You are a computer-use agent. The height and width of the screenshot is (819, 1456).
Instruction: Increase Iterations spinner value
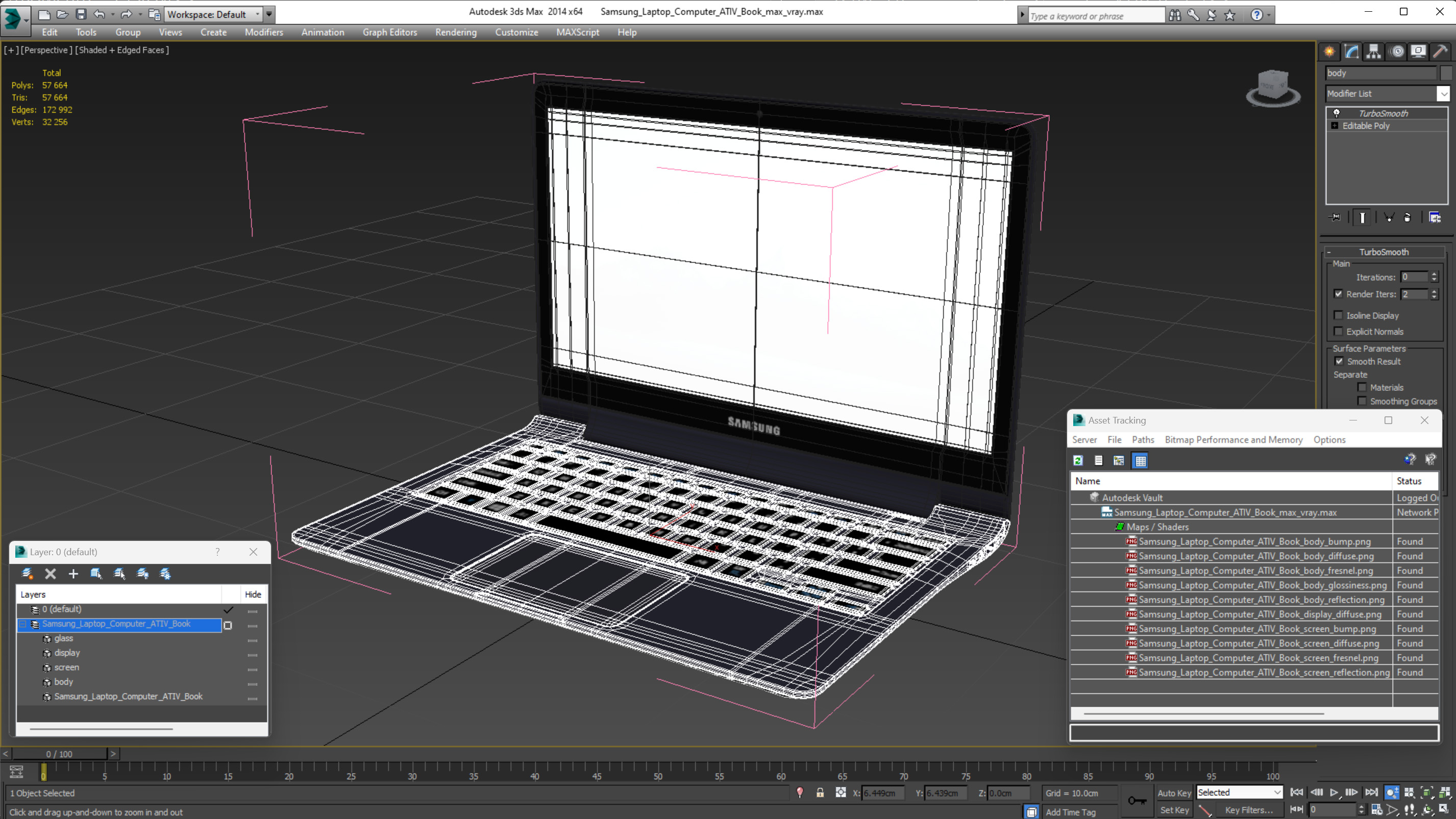1434,274
